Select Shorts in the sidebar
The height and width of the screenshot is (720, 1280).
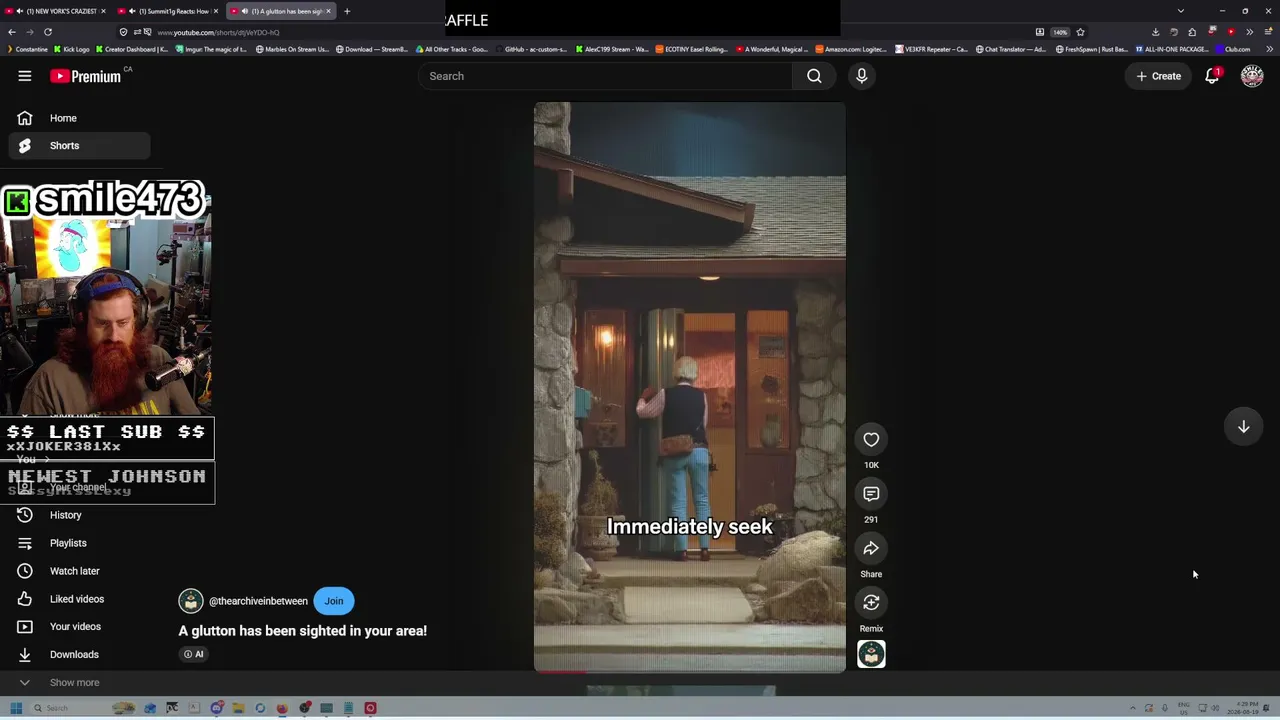click(80, 146)
